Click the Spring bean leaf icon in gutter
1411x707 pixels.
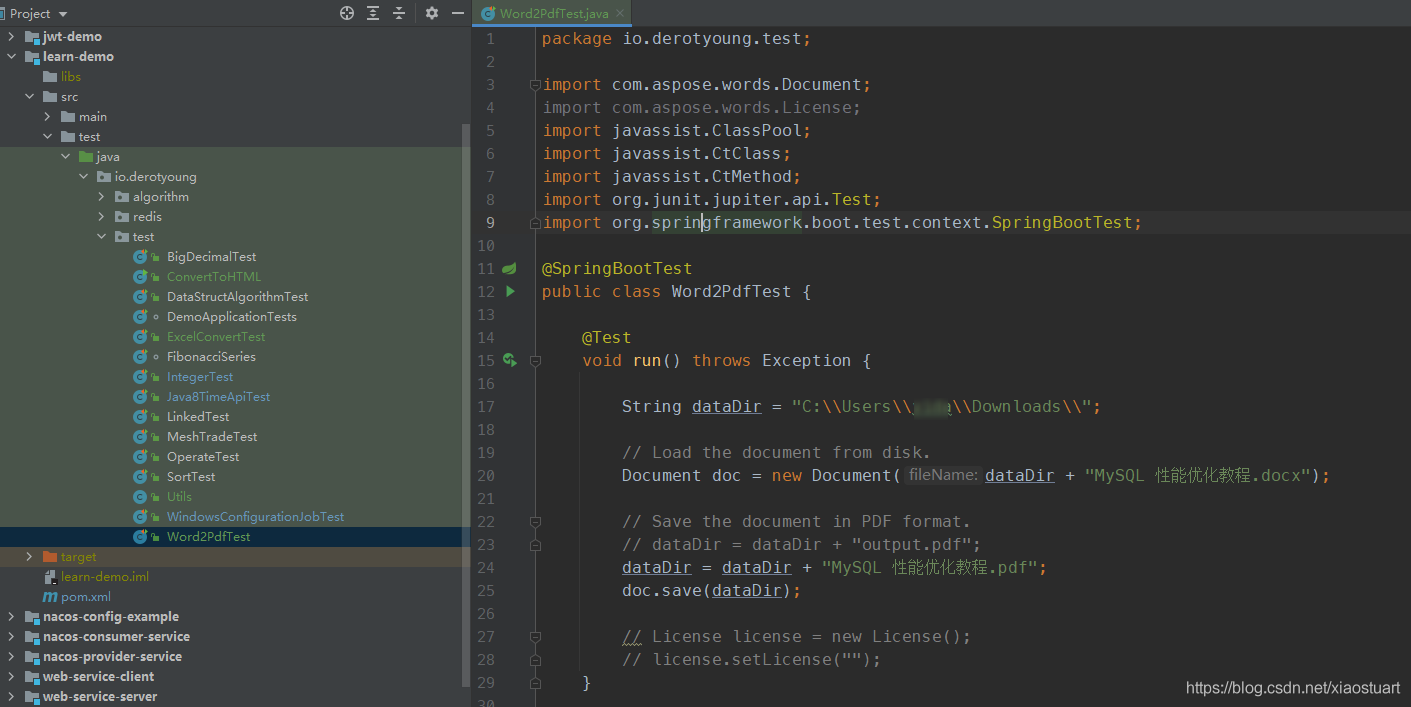click(510, 268)
